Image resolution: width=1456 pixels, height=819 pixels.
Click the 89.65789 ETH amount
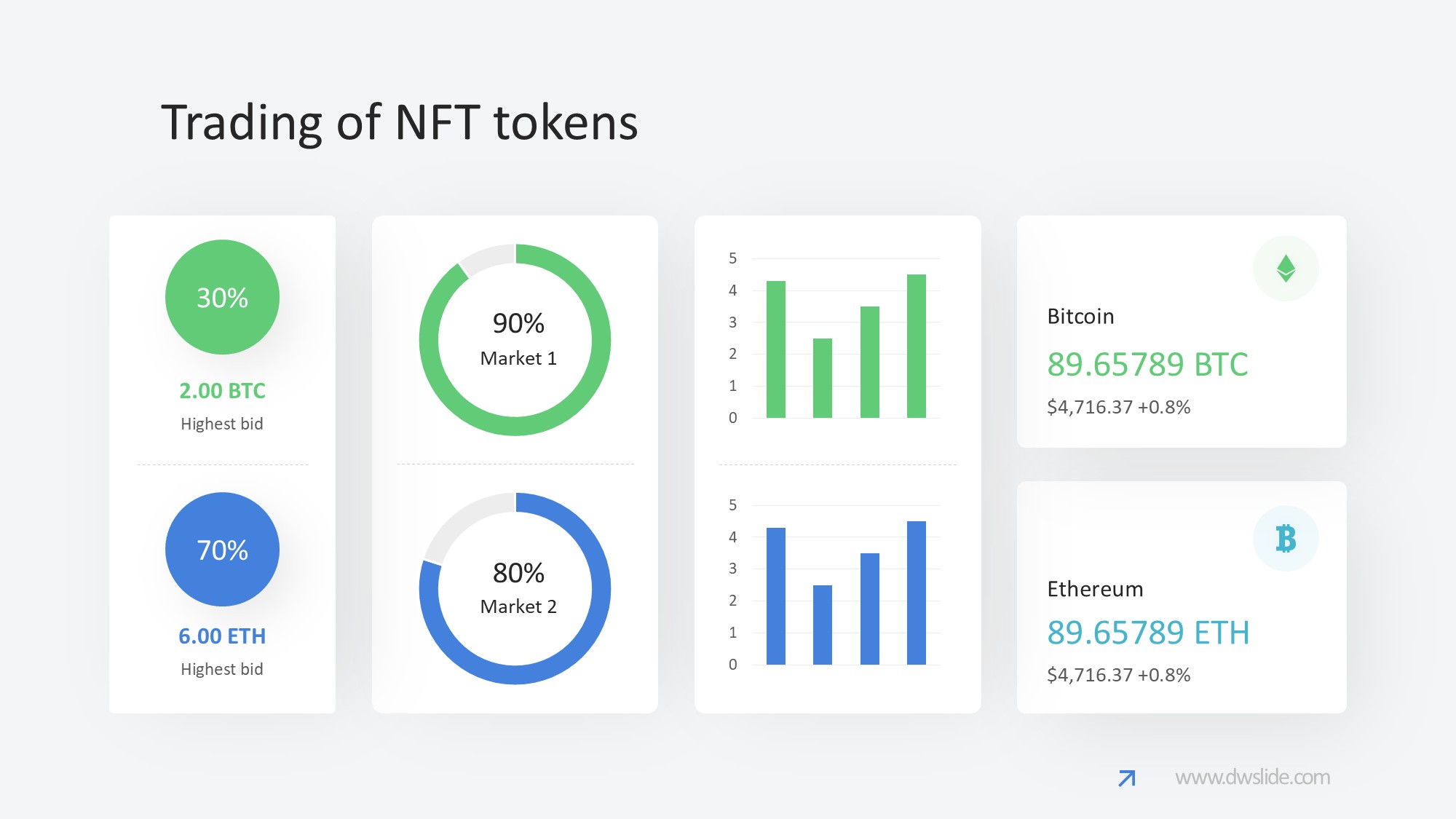coord(1148,633)
